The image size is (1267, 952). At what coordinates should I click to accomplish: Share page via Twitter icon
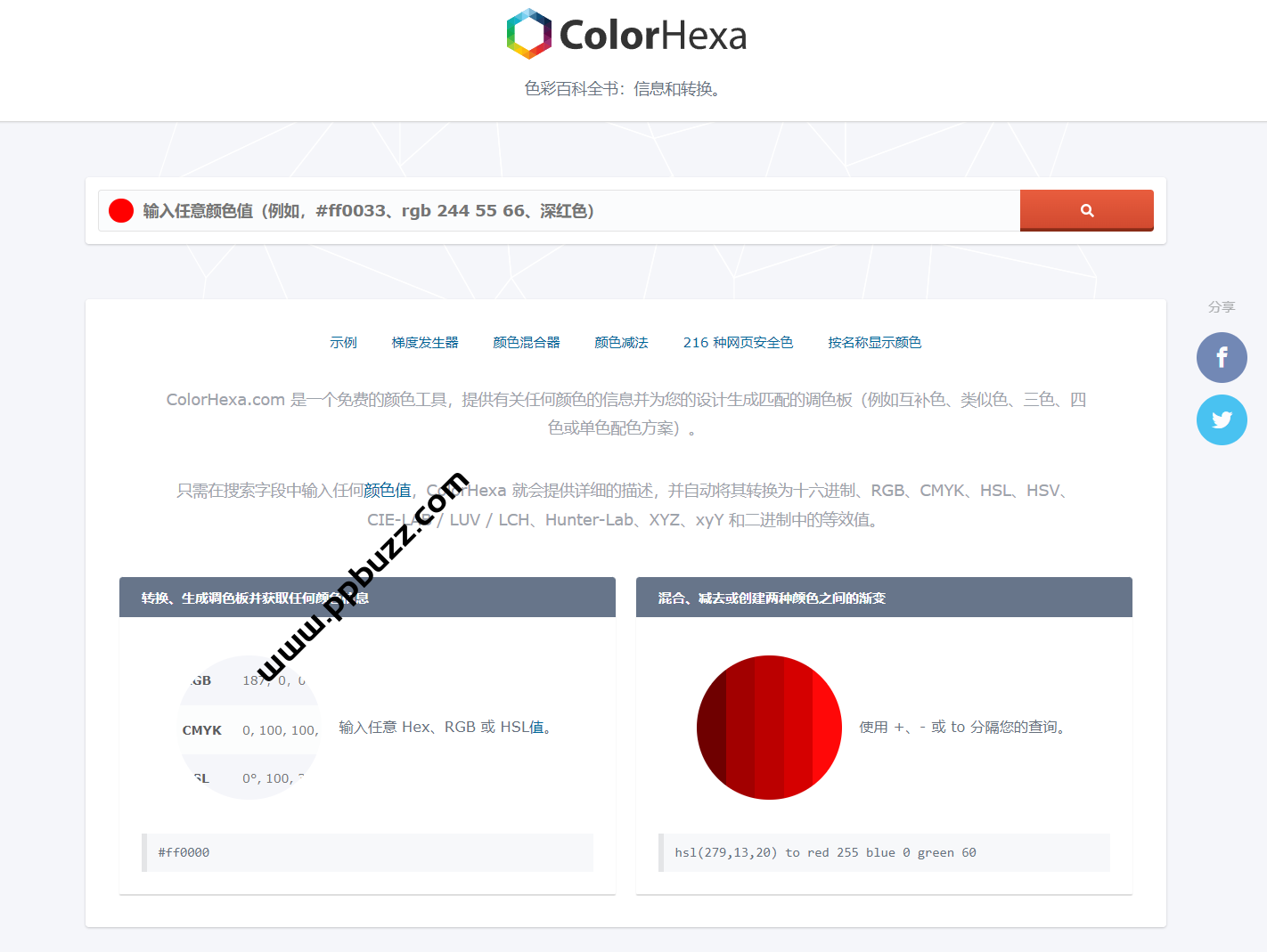pos(1222,419)
